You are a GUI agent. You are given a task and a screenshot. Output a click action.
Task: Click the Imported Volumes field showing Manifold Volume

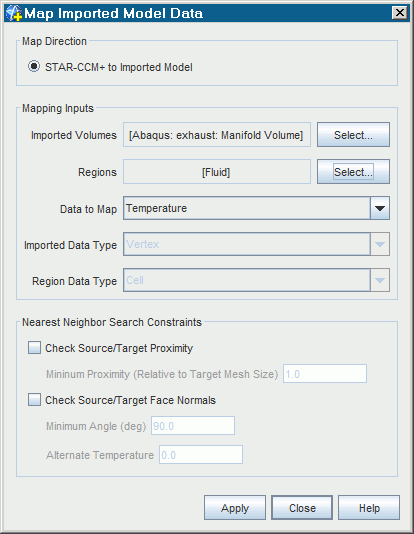pyautogui.click(x=217, y=135)
